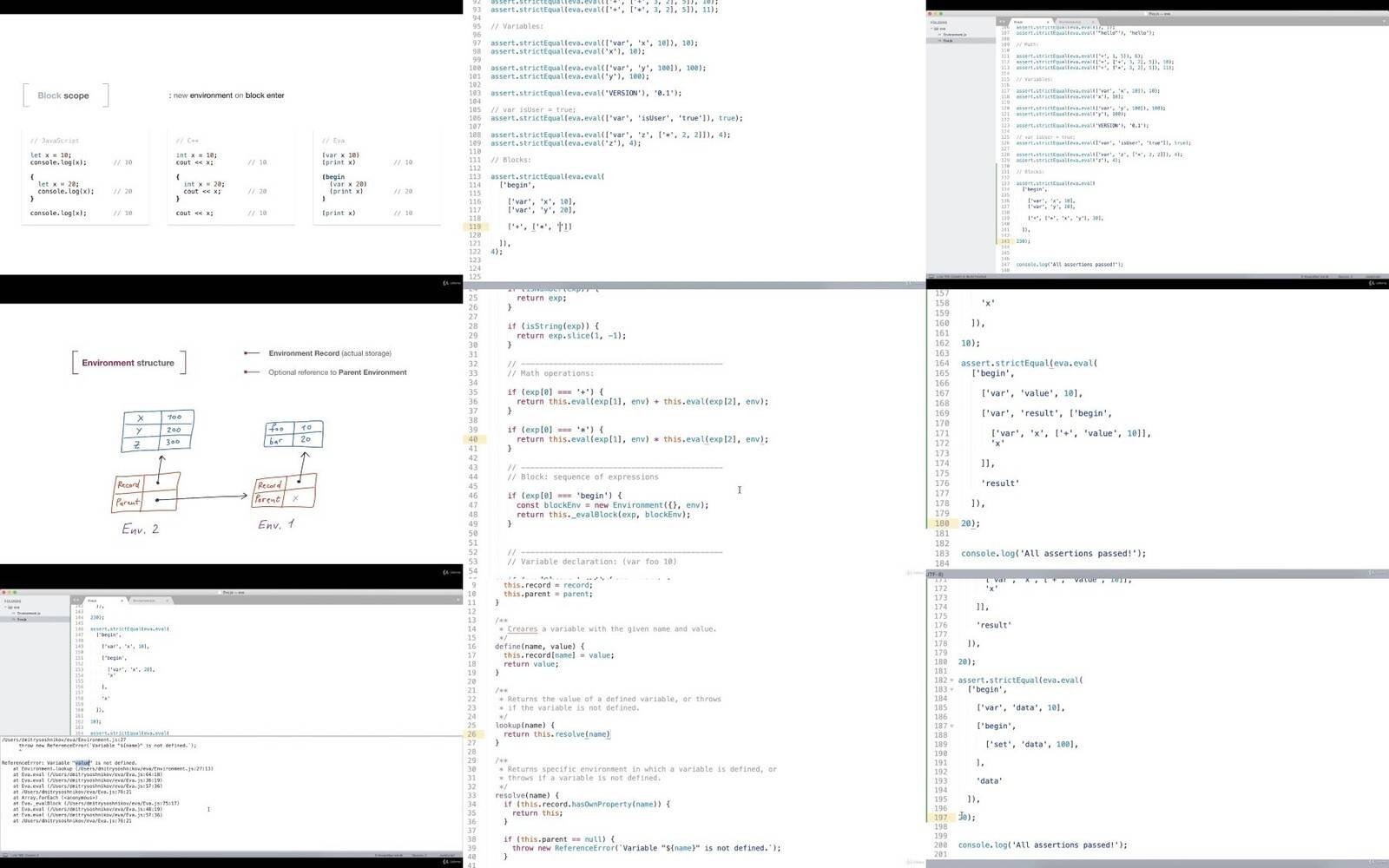Click "int x = 10;" in the C++ card
This screenshot has width=1389, height=868.
point(196,155)
